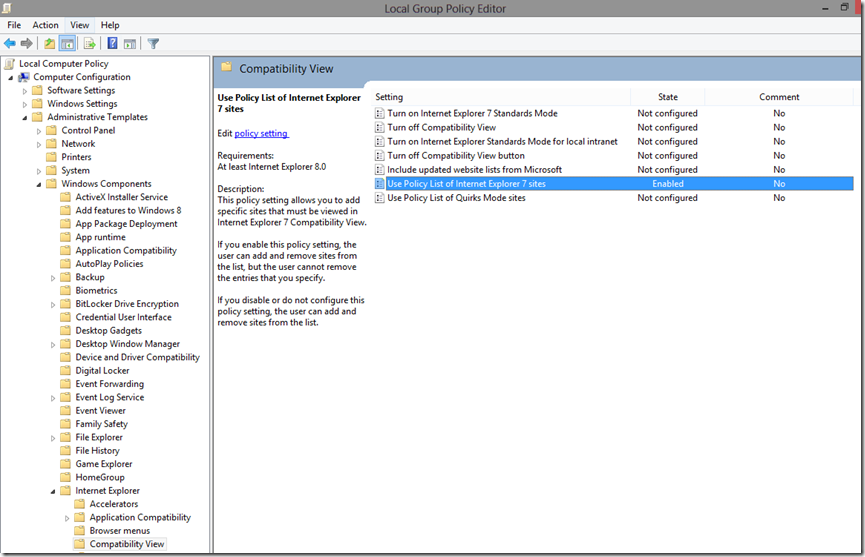Sort by the Comment column header

tap(779, 97)
